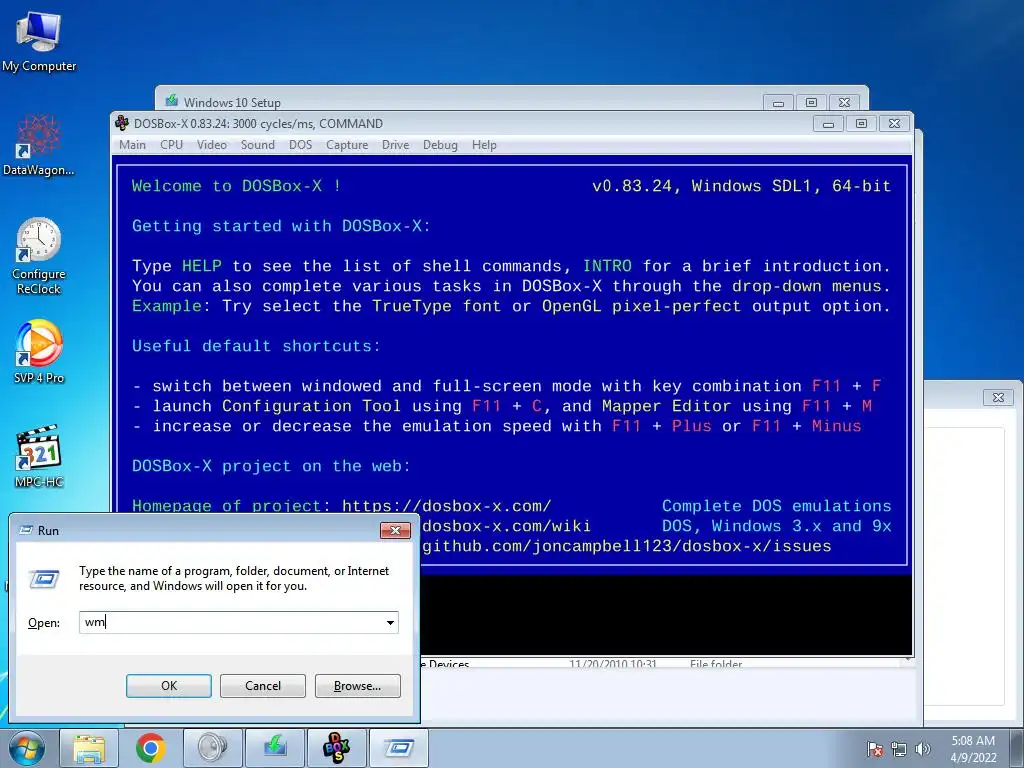Minimize the DOSBox-X window
Viewport: 1024px width, 768px height.
pyautogui.click(x=828, y=123)
